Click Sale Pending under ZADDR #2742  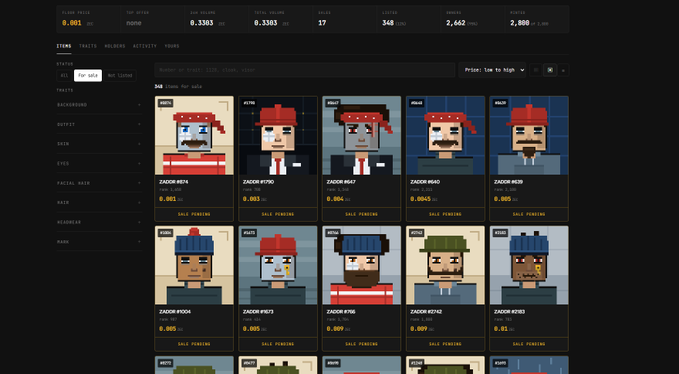(x=445, y=344)
